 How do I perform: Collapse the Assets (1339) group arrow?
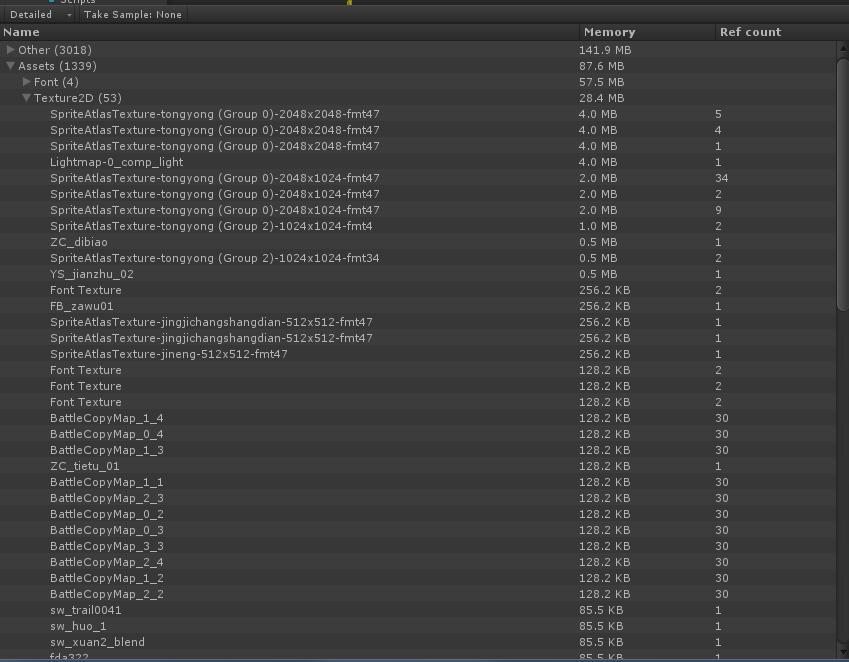coord(10,66)
